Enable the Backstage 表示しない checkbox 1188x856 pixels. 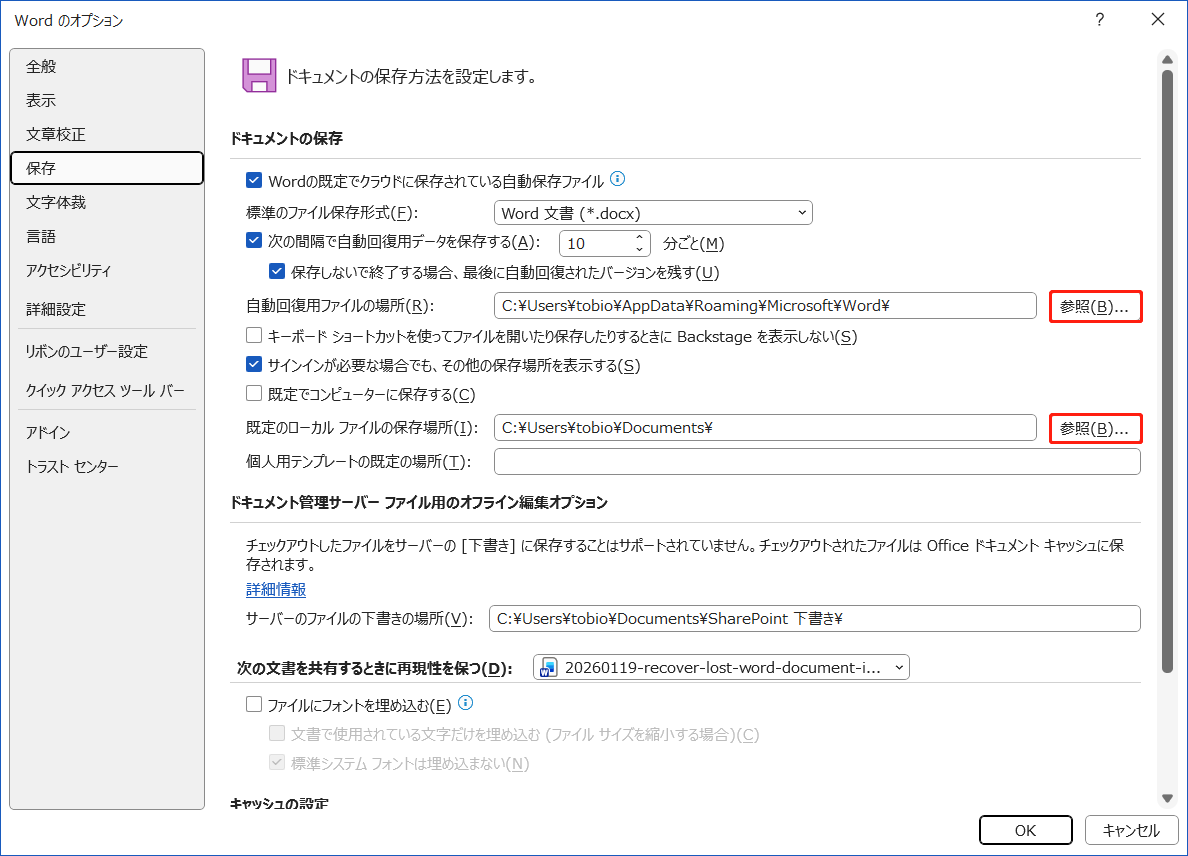[254, 336]
